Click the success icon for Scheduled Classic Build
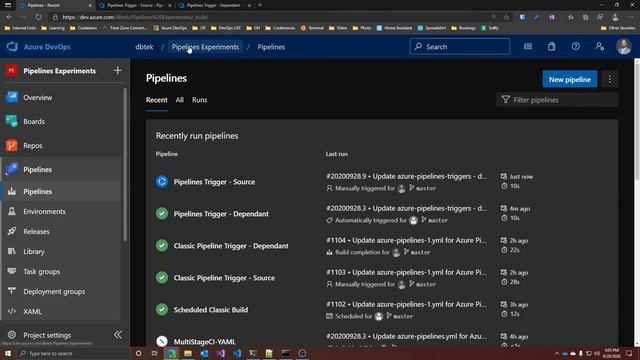 coord(162,309)
